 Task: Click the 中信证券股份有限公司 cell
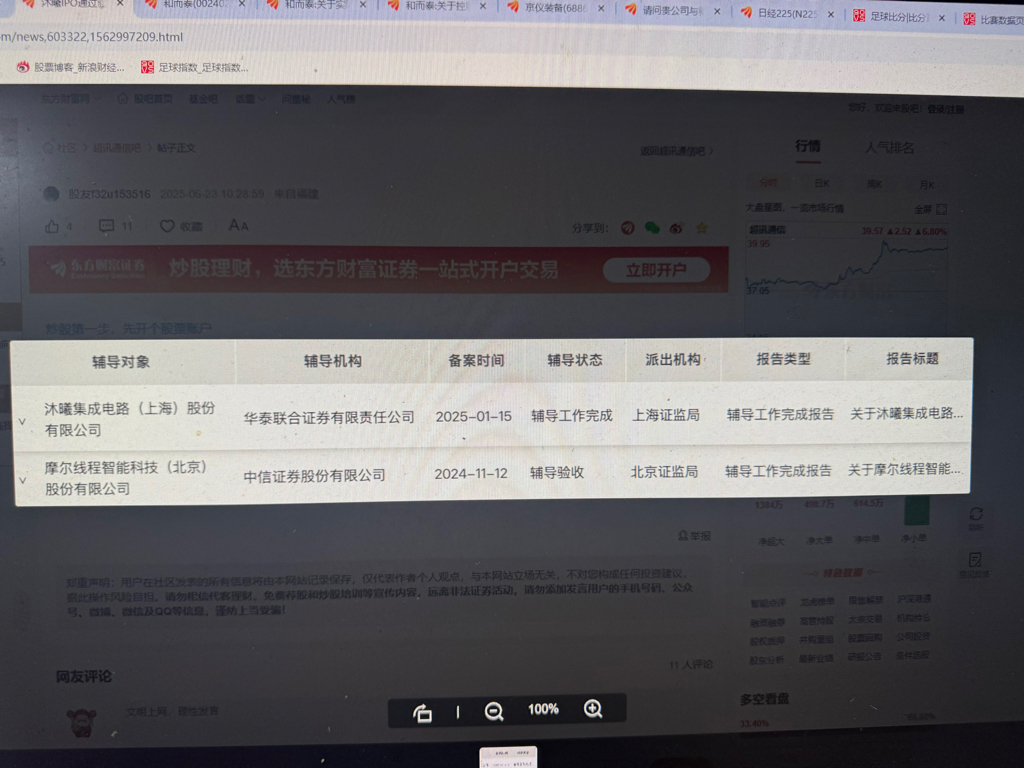[314, 476]
